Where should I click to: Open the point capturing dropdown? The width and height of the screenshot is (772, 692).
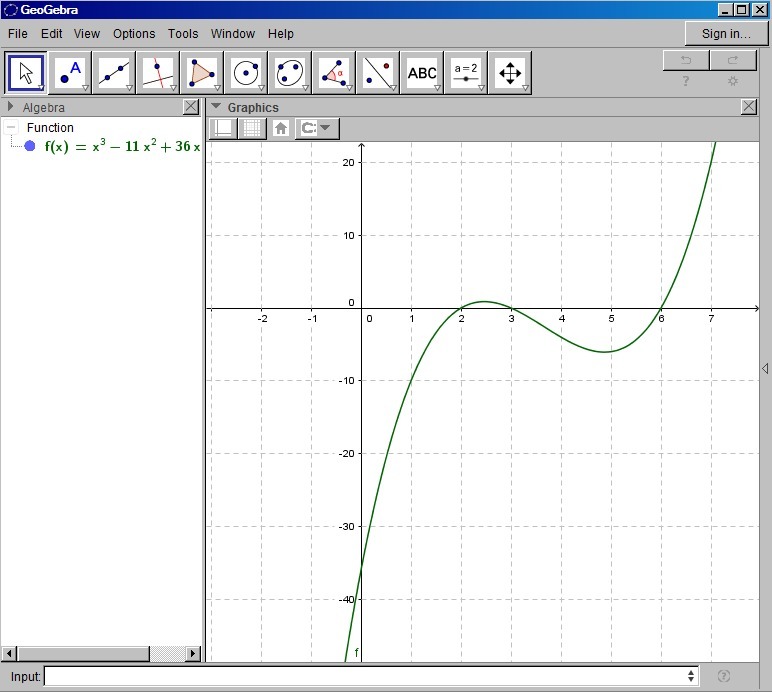[x=318, y=128]
